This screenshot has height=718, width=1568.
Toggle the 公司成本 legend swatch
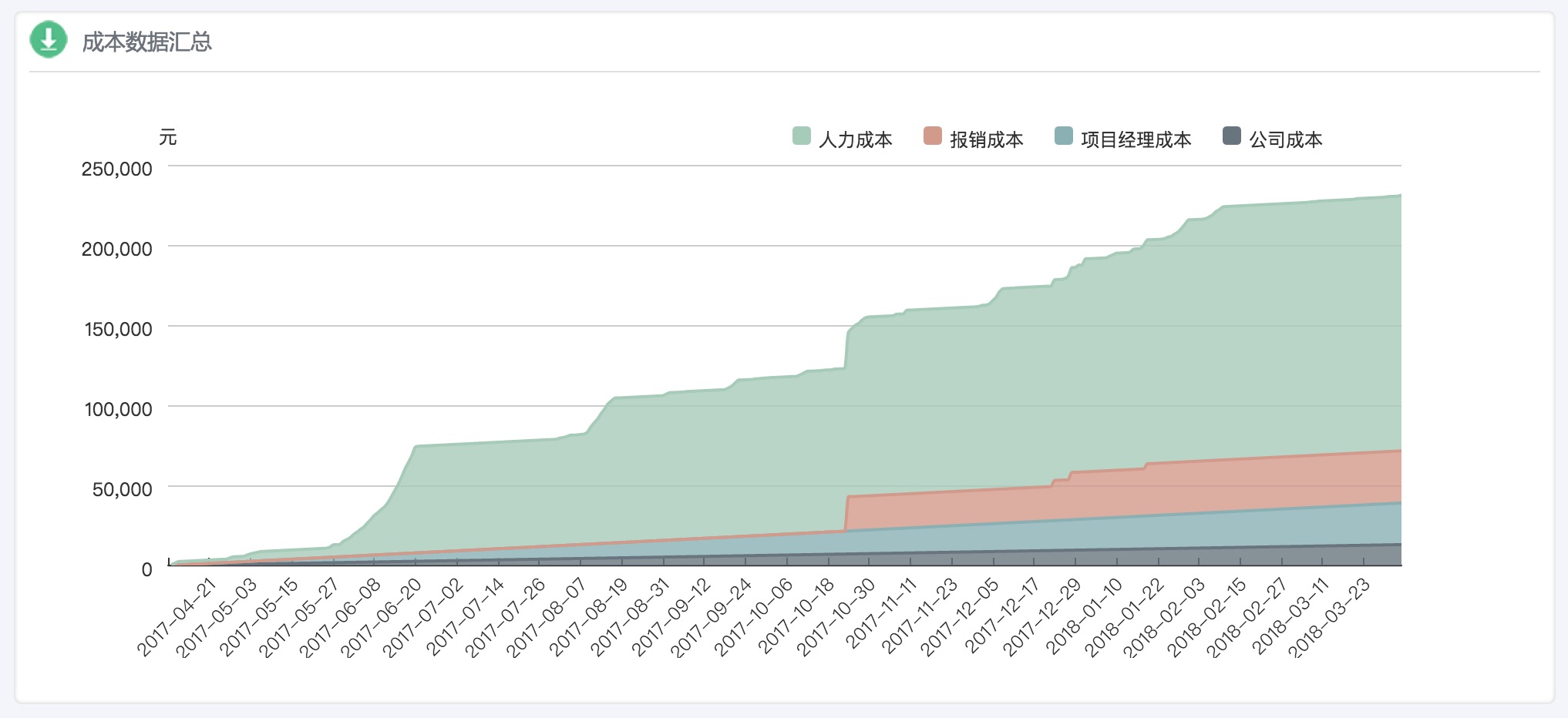(x=1232, y=136)
